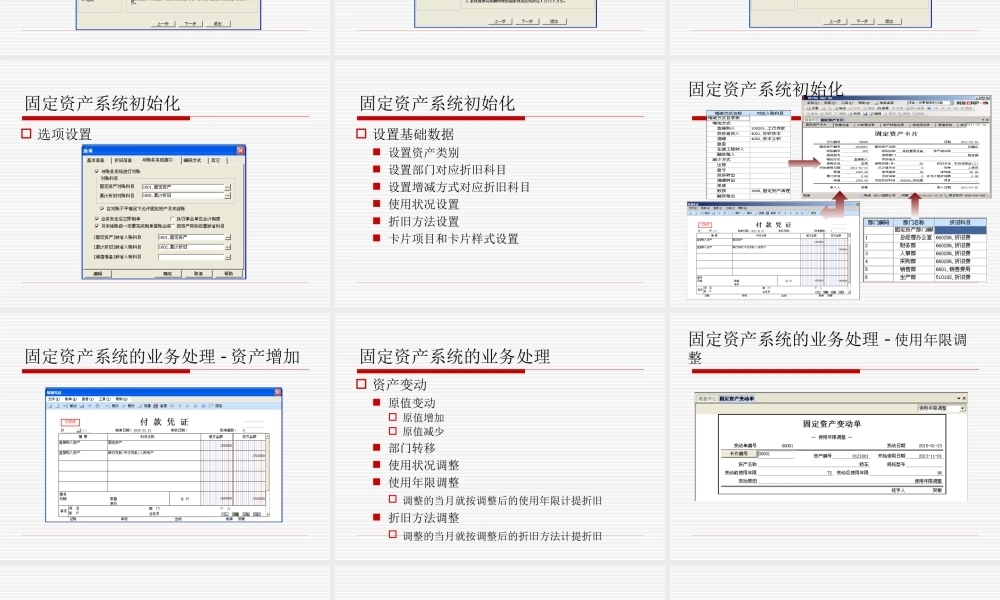Switch to the 折旧信息 tab in the options dialog
1000x600 pixels.
(123, 160)
